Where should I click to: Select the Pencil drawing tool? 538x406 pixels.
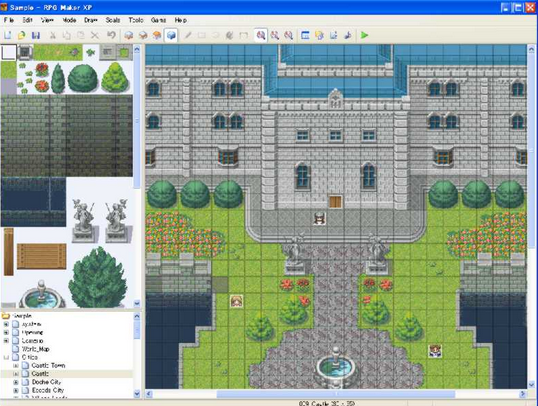pos(188,35)
